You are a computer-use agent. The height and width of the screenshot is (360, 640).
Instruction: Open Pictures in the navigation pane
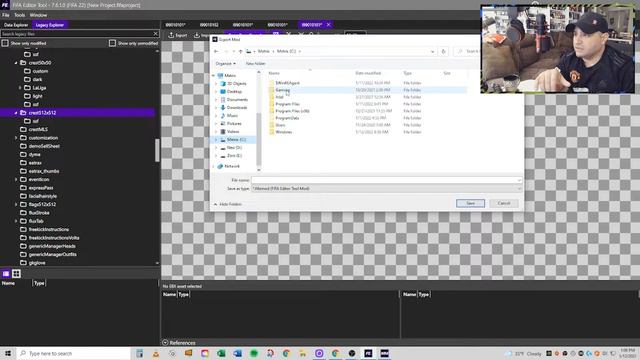tap(234, 124)
